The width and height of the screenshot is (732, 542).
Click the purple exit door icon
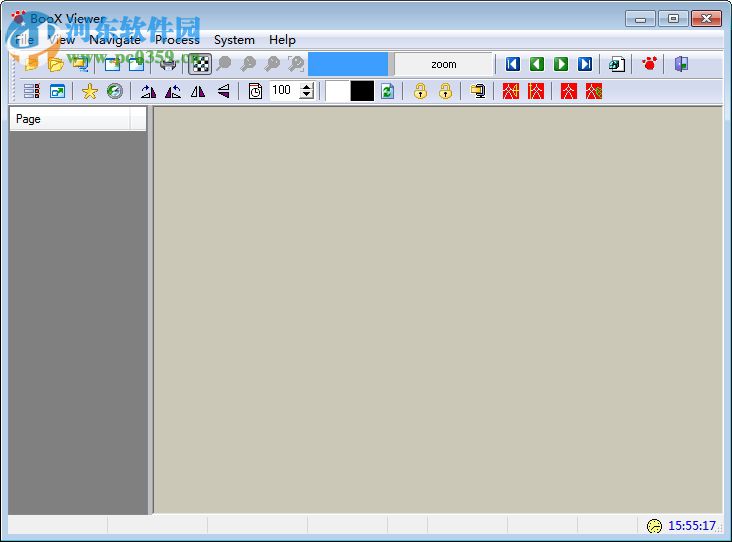[x=681, y=64]
